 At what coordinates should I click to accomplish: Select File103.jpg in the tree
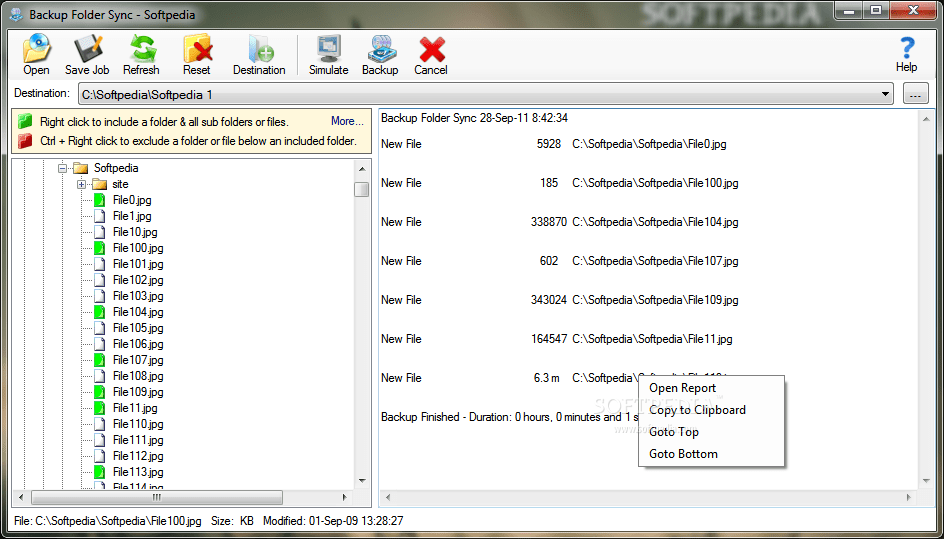click(138, 296)
